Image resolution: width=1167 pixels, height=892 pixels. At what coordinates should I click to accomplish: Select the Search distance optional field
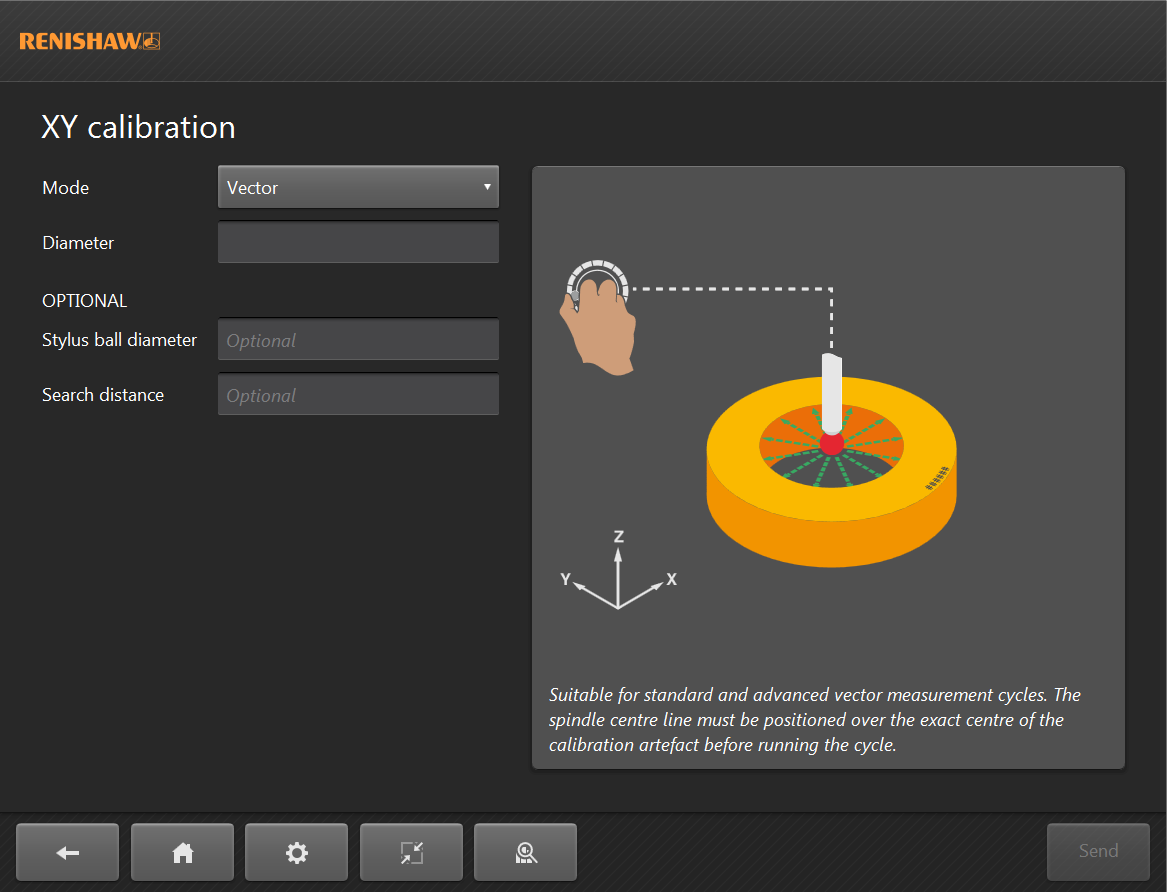357,395
